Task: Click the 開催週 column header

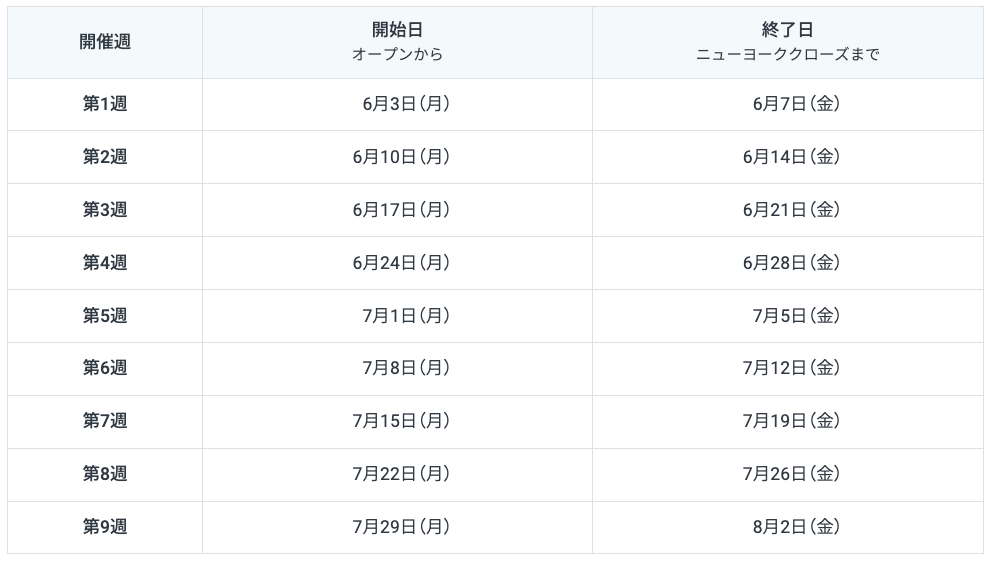Action: [105, 42]
